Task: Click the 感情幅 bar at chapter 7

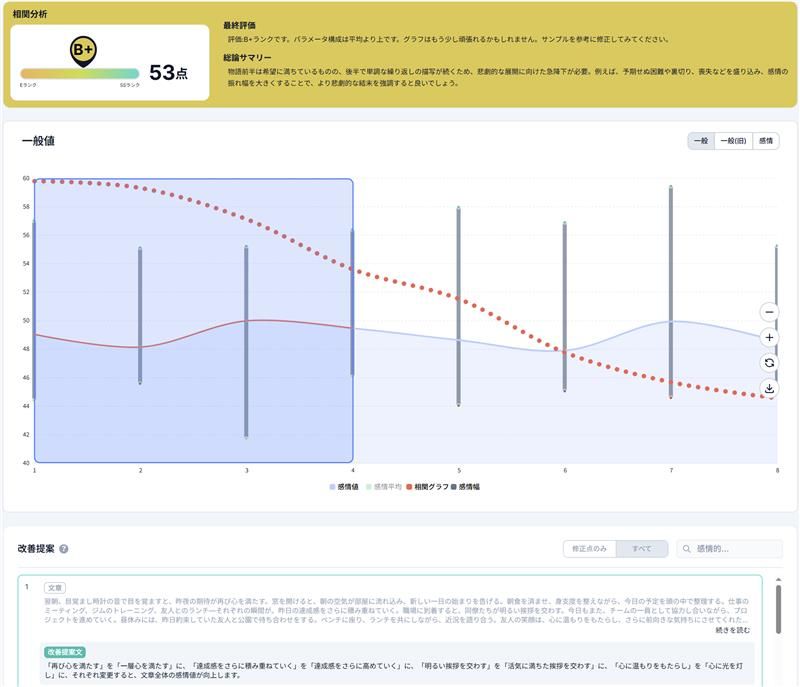Action: pyautogui.click(x=671, y=292)
